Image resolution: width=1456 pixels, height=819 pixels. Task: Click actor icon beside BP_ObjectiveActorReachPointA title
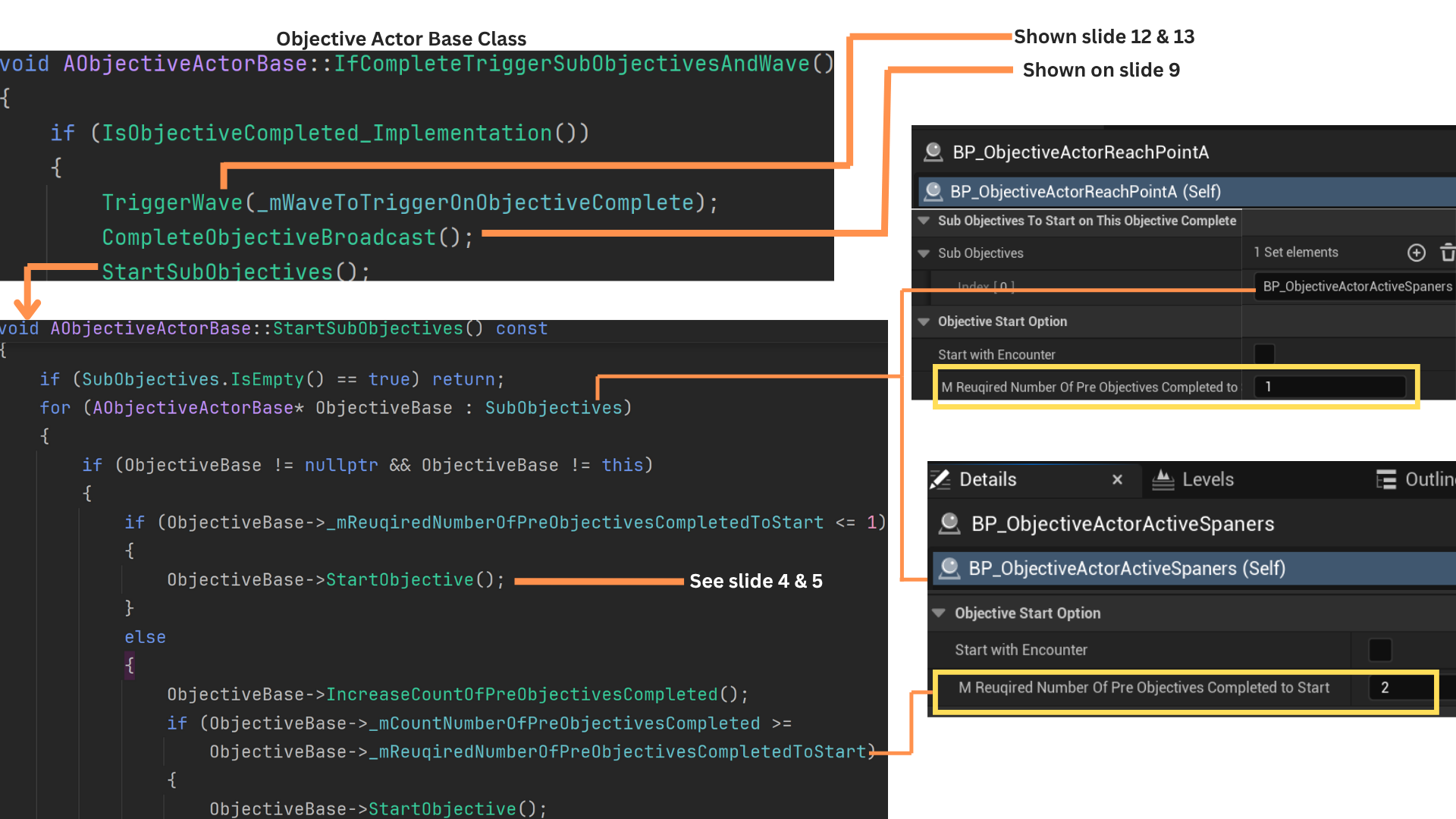click(934, 152)
